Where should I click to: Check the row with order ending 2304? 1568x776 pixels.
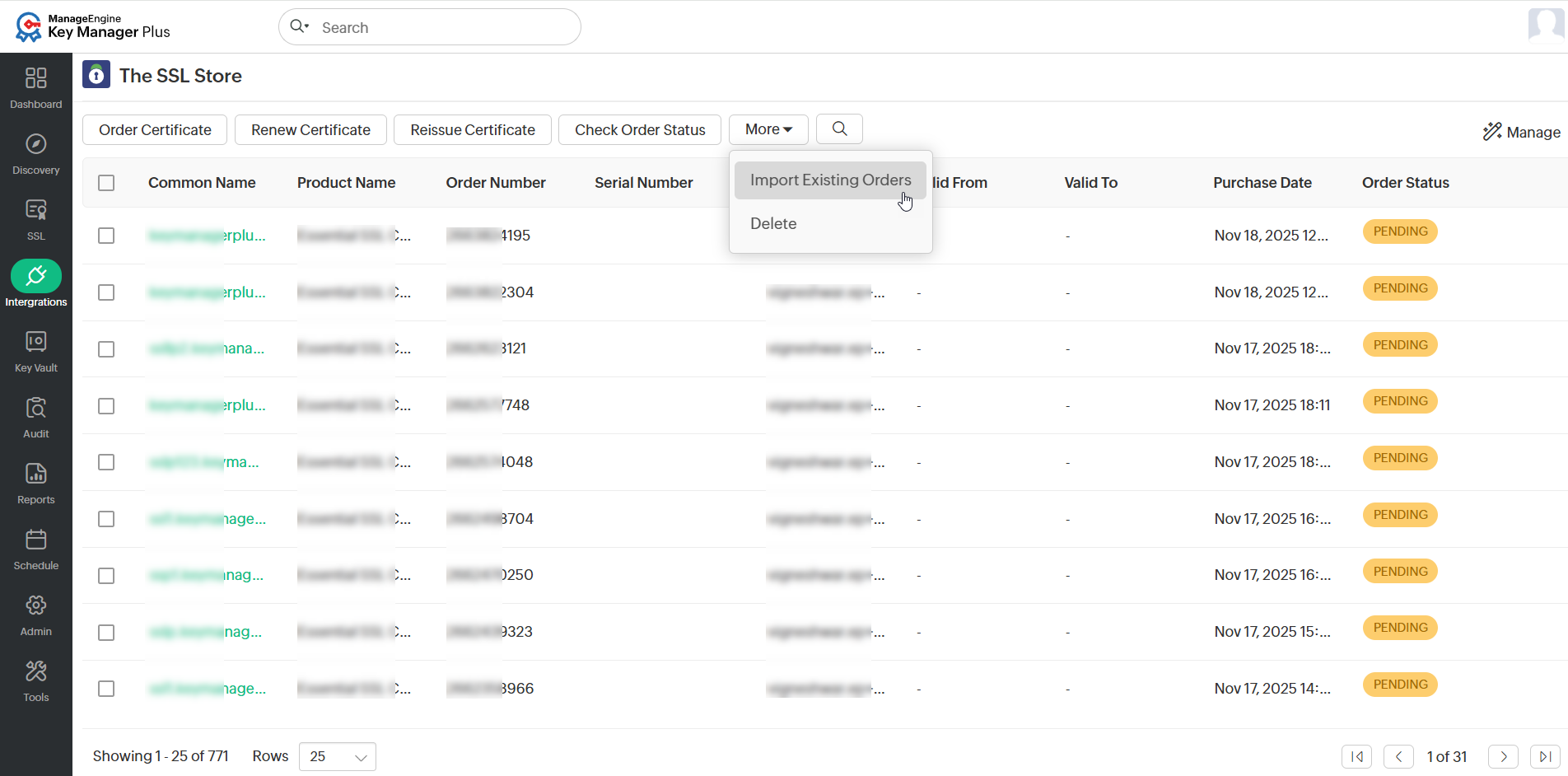pos(106,292)
